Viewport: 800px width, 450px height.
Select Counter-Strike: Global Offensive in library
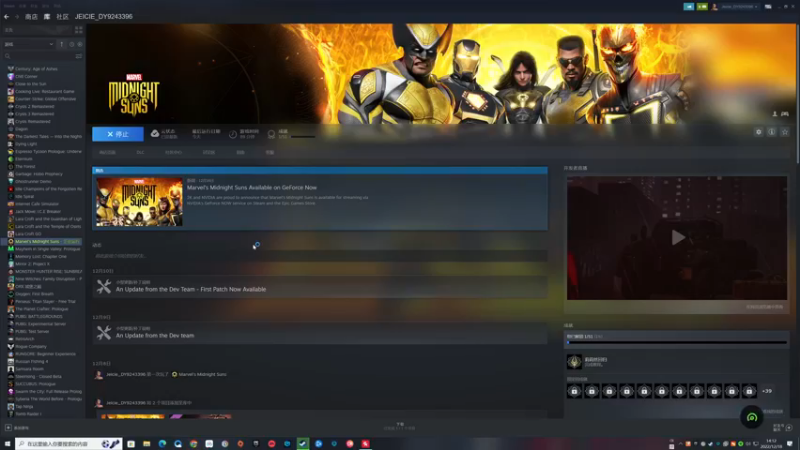[43, 99]
